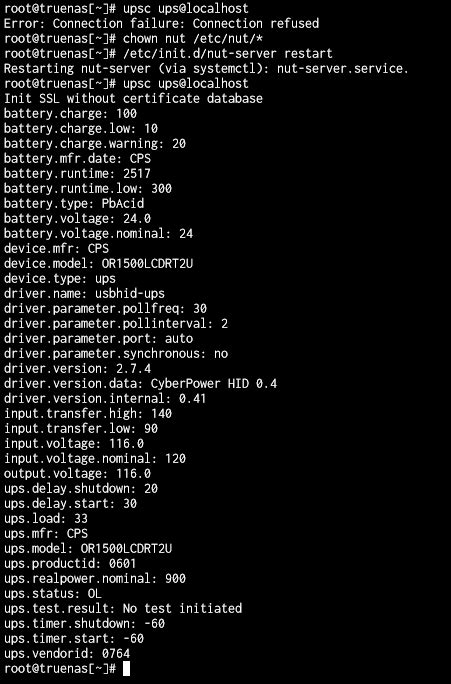
Task: Click the driver.version.data CyberPower HID line
Action: tap(140, 383)
